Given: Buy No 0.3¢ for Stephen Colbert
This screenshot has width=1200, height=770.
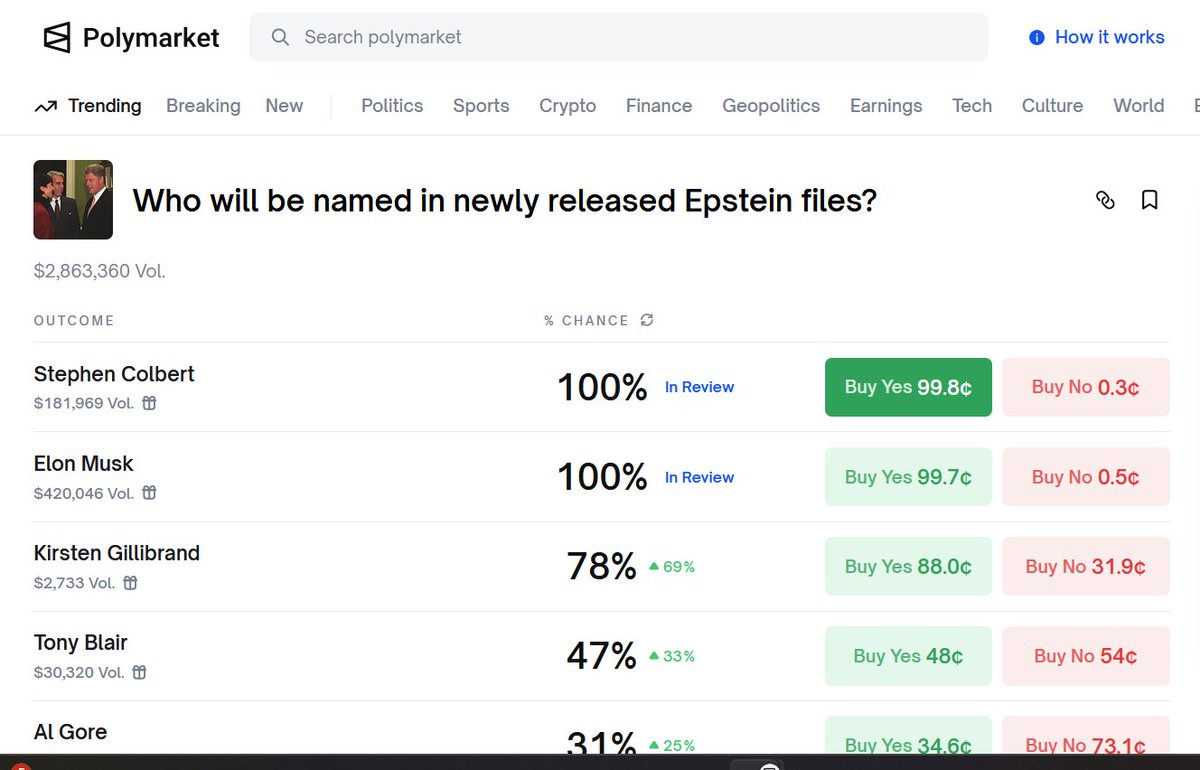Looking at the screenshot, I should [x=1086, y=387].
